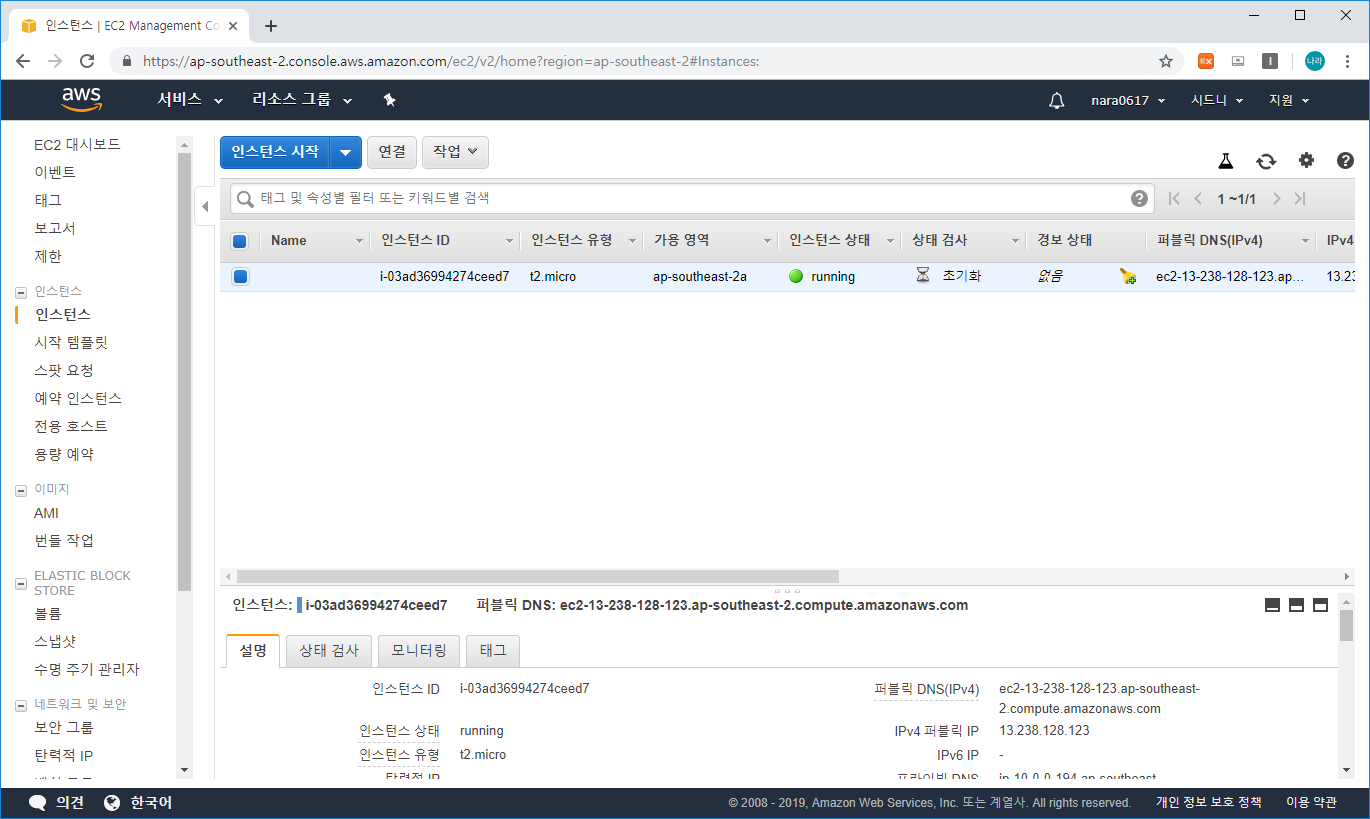This screenshot has height=819, width=1370.
Task: Open the 작업 actions dropdown
Action: coord(455,152)
